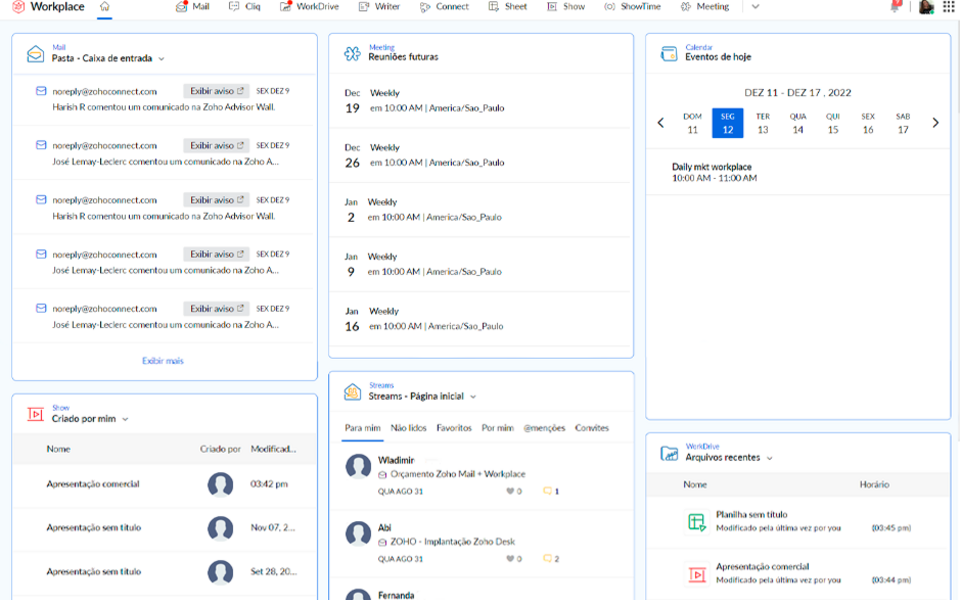The height and width of the screenshot is (600, 960).
Task: Click Wladimir's avatar in Streams
Action: [358, 467]
